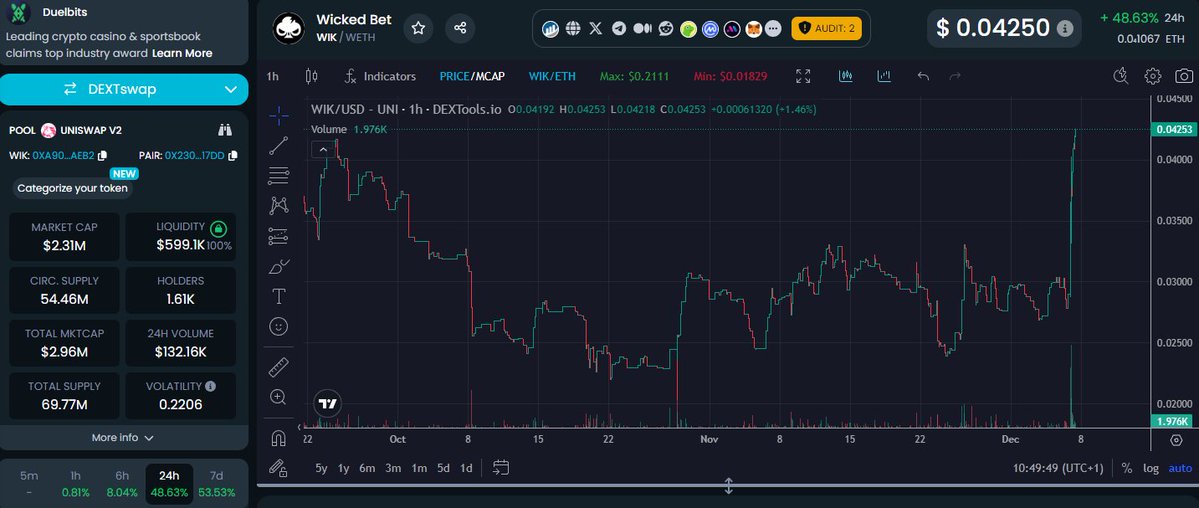This screenshot has height=508, width=1199.
Task: Show more links with the three-dots icon
Action: pyautogui.click(x=774, y=29)
